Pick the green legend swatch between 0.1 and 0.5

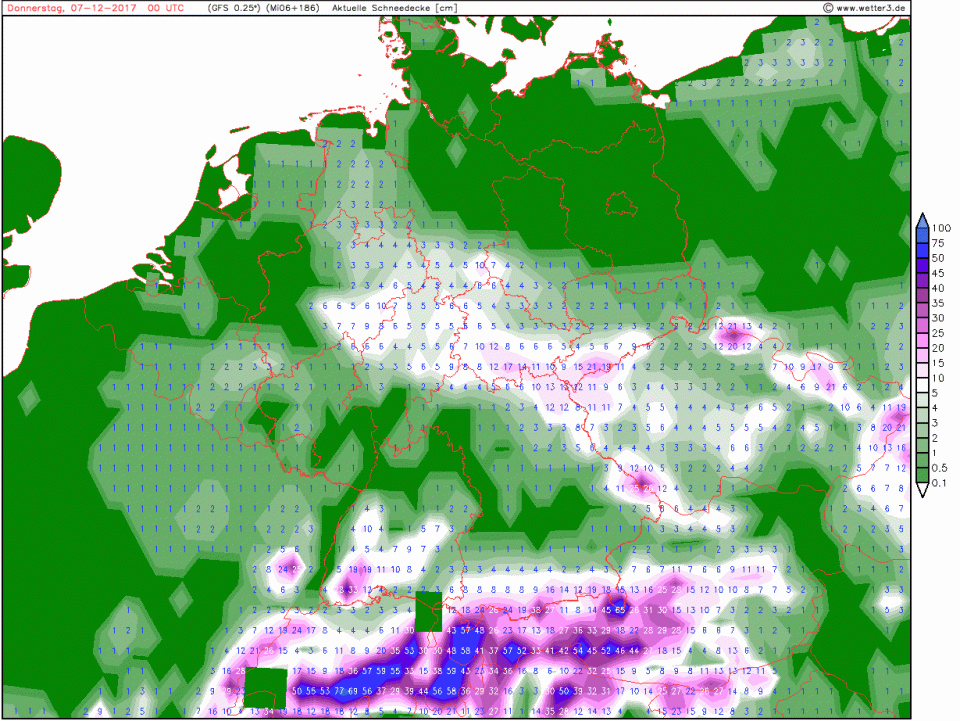[922, 475]
